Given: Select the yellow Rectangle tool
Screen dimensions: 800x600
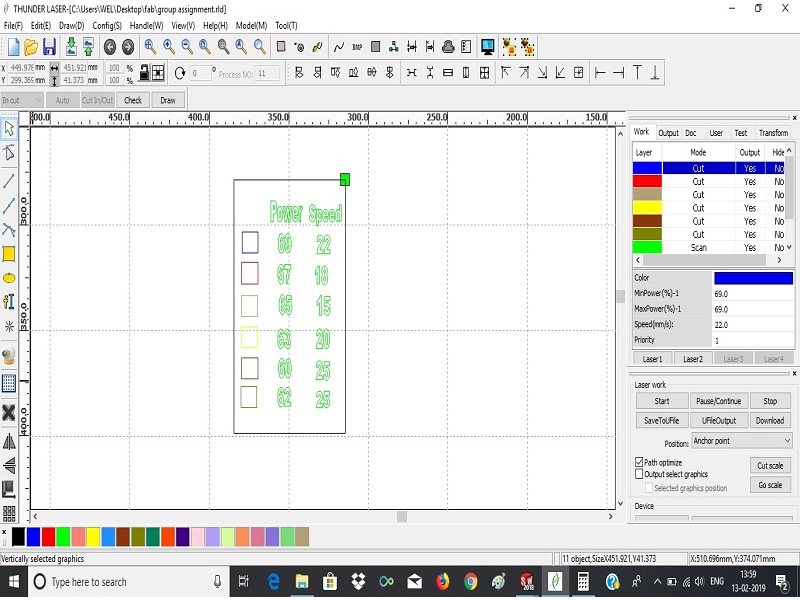Looking at the screenshot, I should coord(9,254).
